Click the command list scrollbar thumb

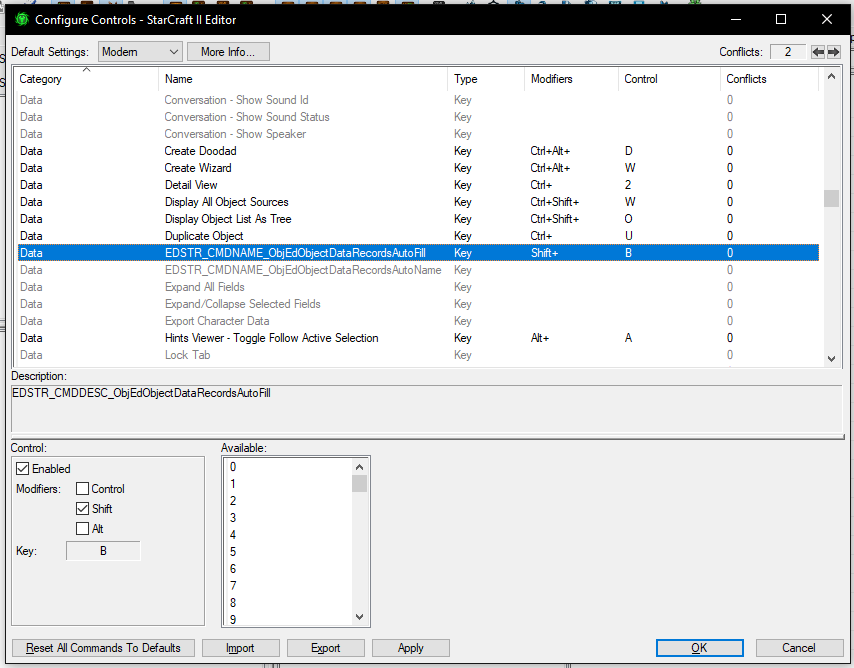(x=831, y=198)
